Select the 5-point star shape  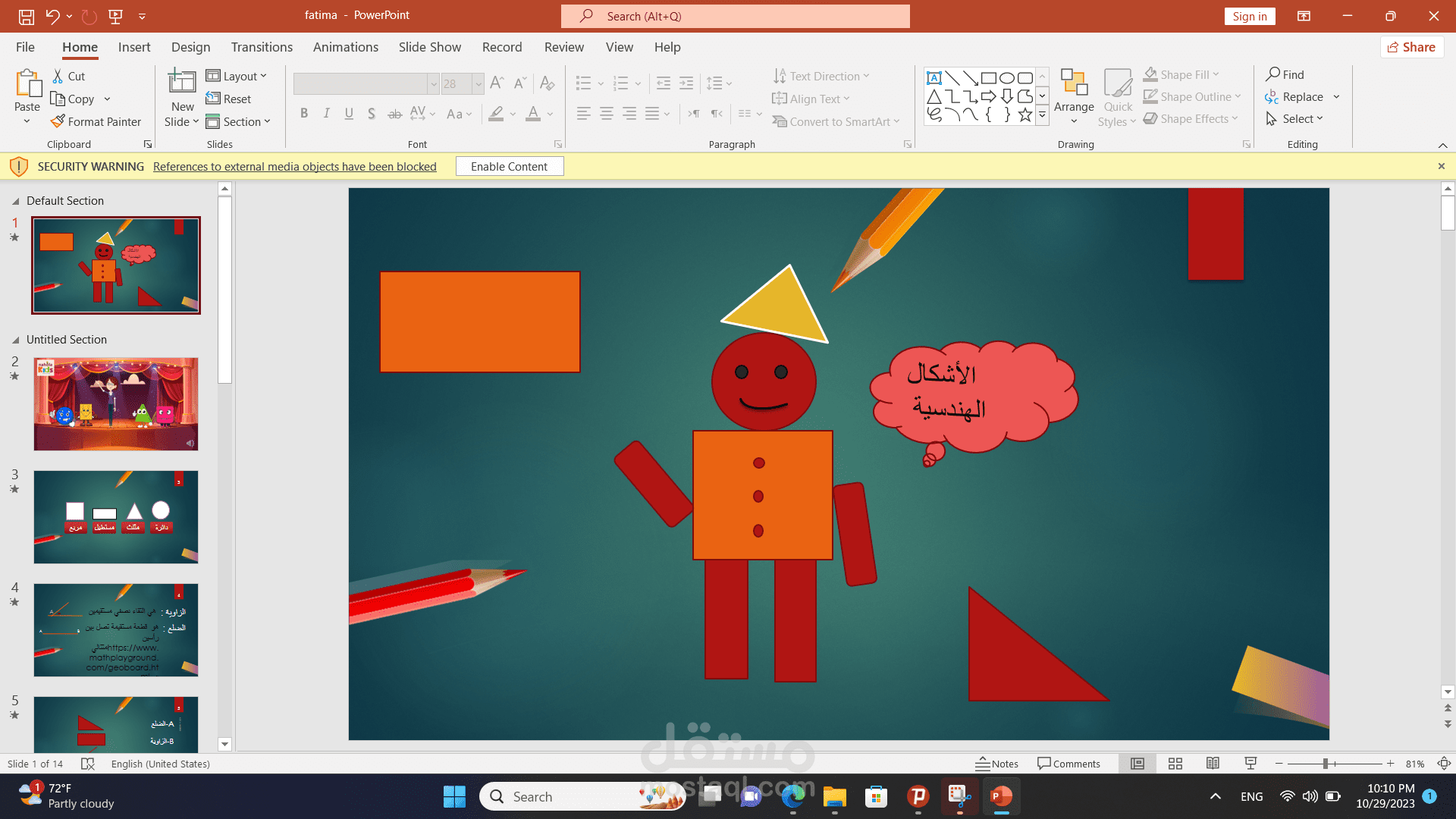pos(1025,115)
